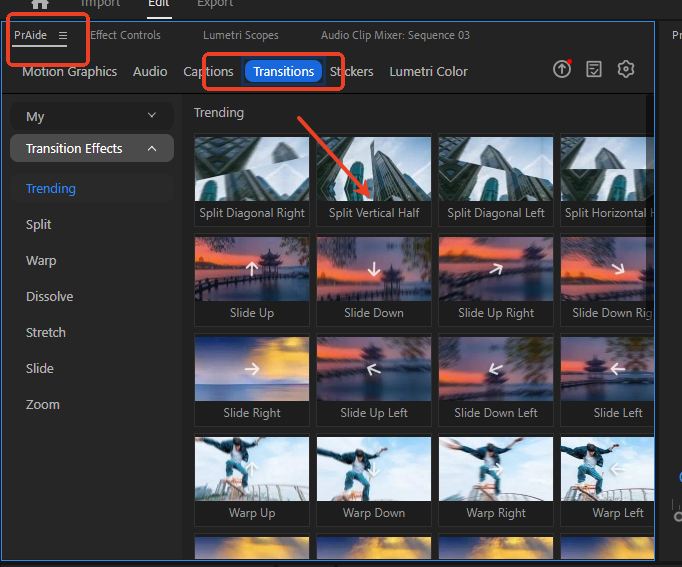This screenshot has height=567, width=682.
Task: Open the Lumetri Color tab
Action: click(x=428, y=71)
